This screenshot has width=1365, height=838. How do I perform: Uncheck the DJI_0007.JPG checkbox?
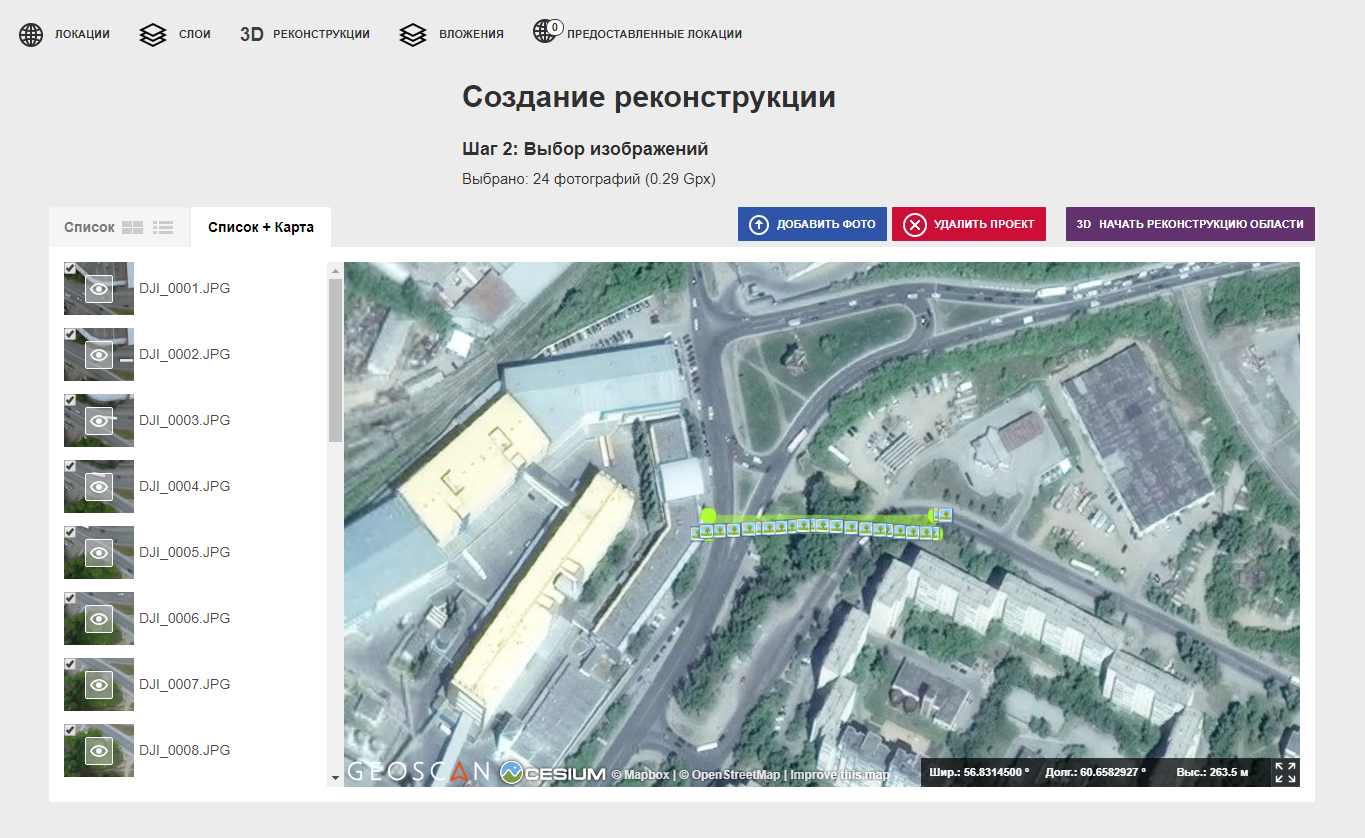(70, 664)
